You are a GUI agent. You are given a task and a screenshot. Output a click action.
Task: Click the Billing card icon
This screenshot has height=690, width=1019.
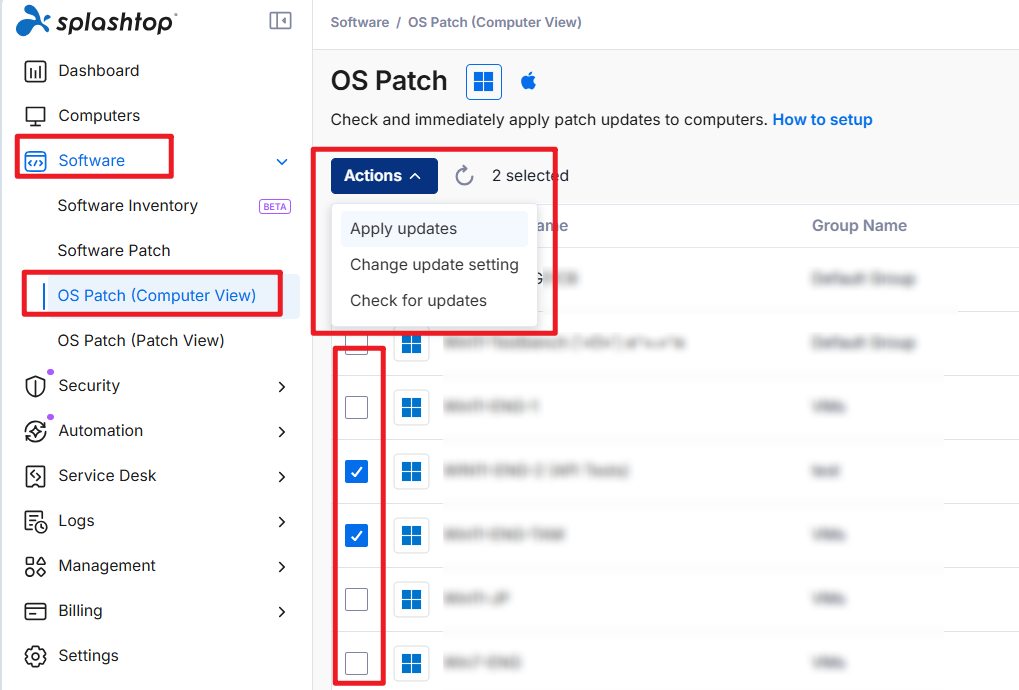coord(35,611)
